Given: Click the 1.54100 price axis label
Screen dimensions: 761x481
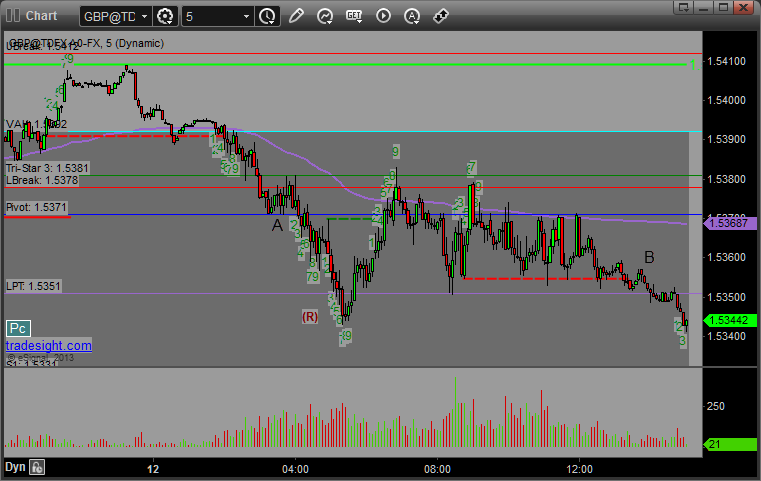Looking at the screenshot, I should pyautogui.click(x=727, y=61).
